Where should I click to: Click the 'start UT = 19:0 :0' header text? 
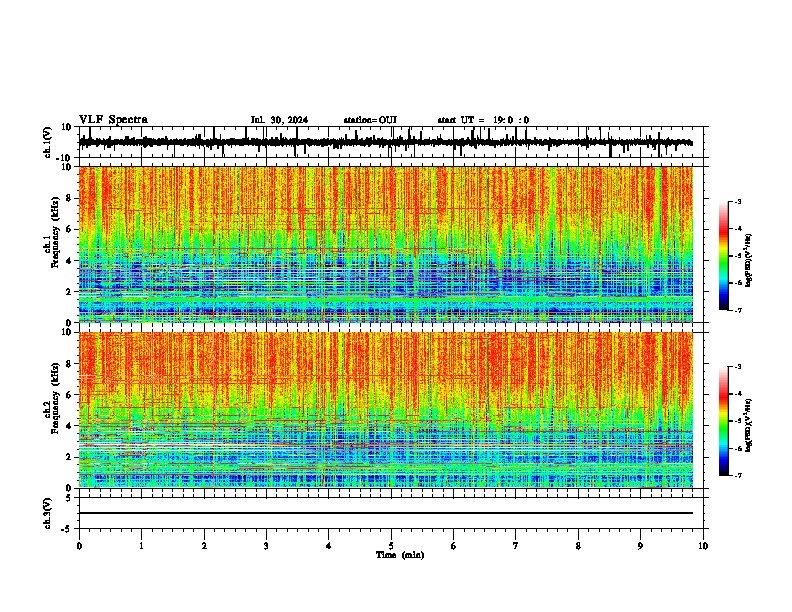click(483, 120)
